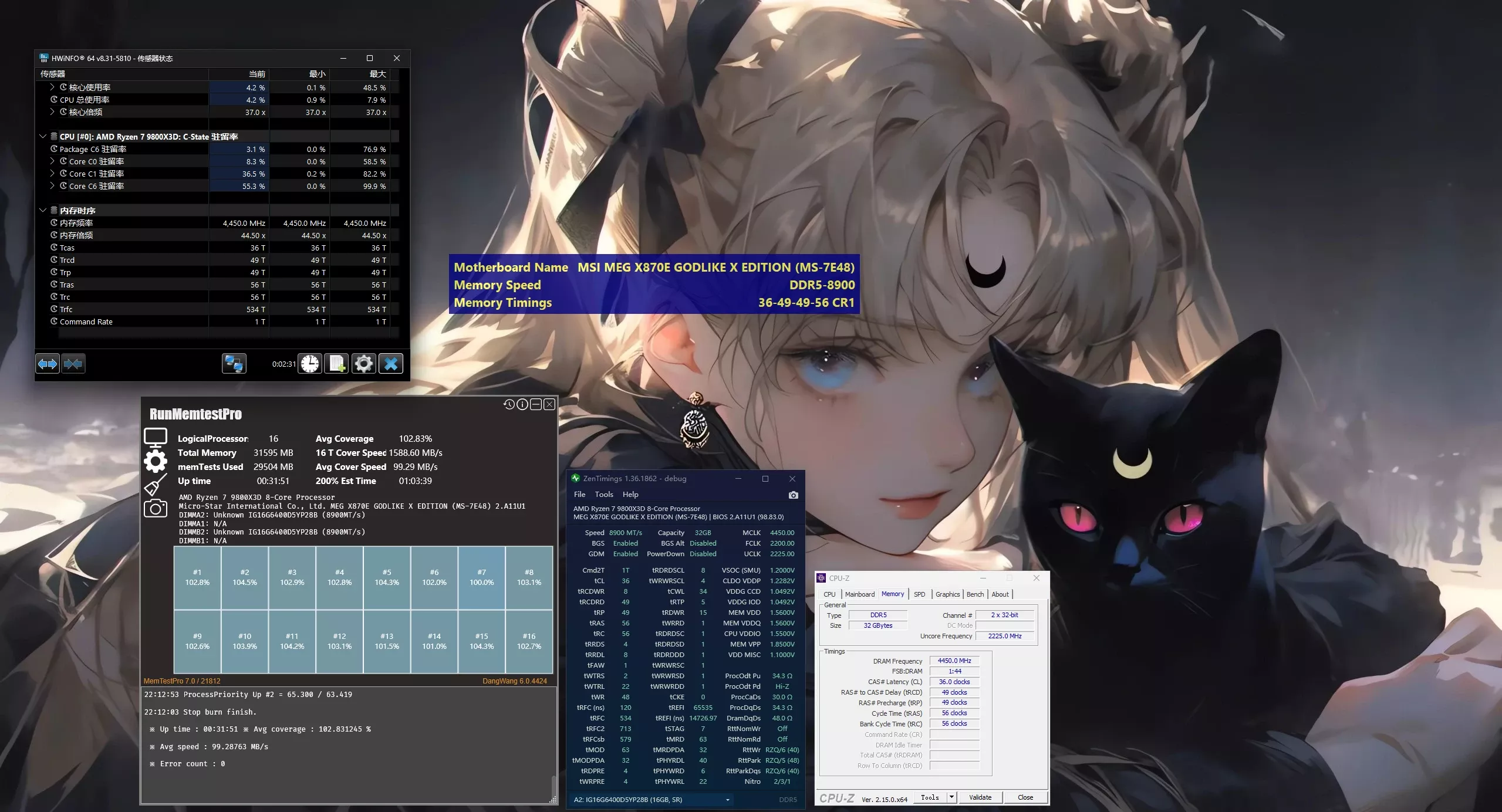Expand the Core C0 驻留率 sensor entry
The height and width of the screenshot is (812, 1502).
pyautogui.click(x=52, y=161)
